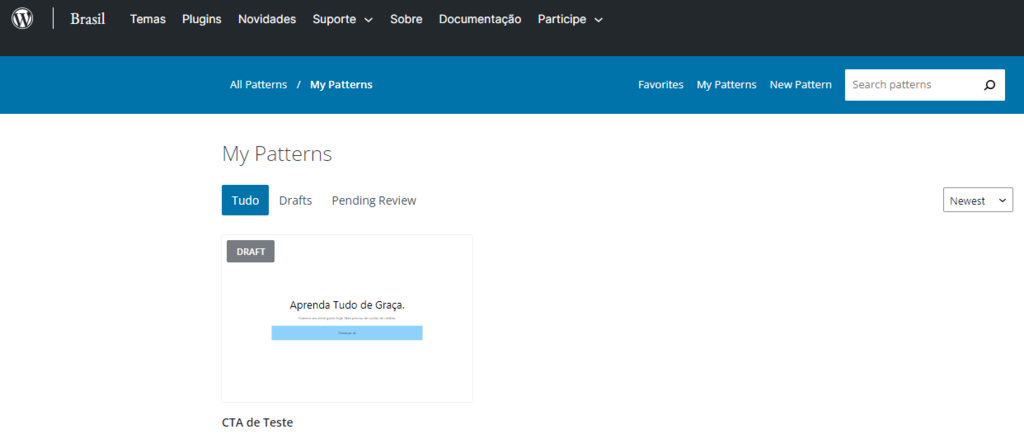Click the WordPress logo icon
This screenshot has height=439, width=1024.
[22, 19]
